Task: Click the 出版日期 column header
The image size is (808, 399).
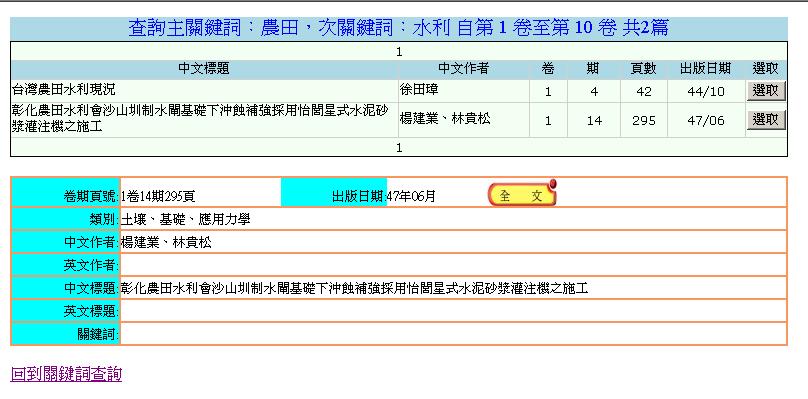Action: (x=705, y=69)
